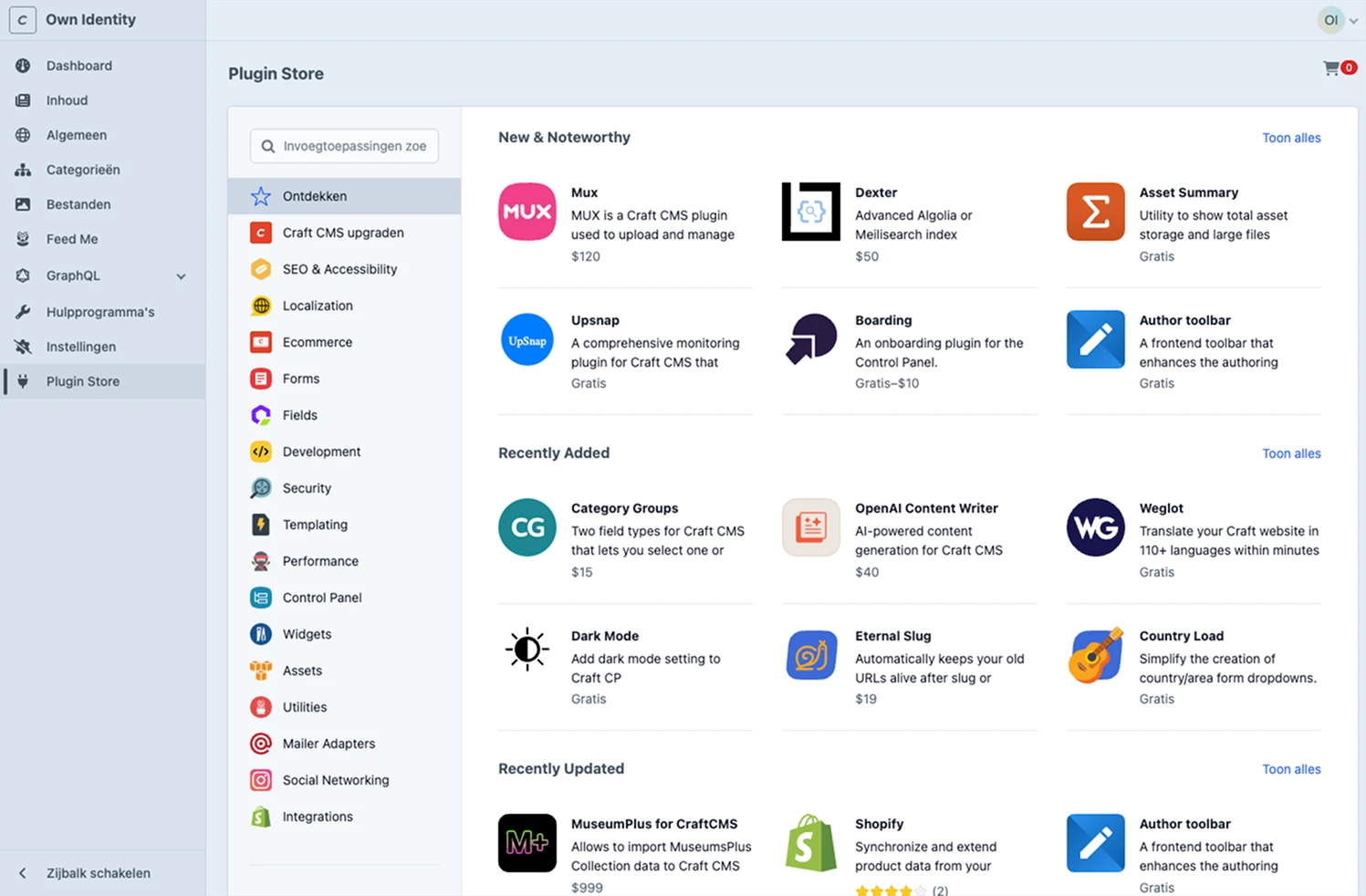The width and height of the screenshot is (1366, 896).
Task: Open the OpenAI Content Writer icon
Action: pos(811,527)
